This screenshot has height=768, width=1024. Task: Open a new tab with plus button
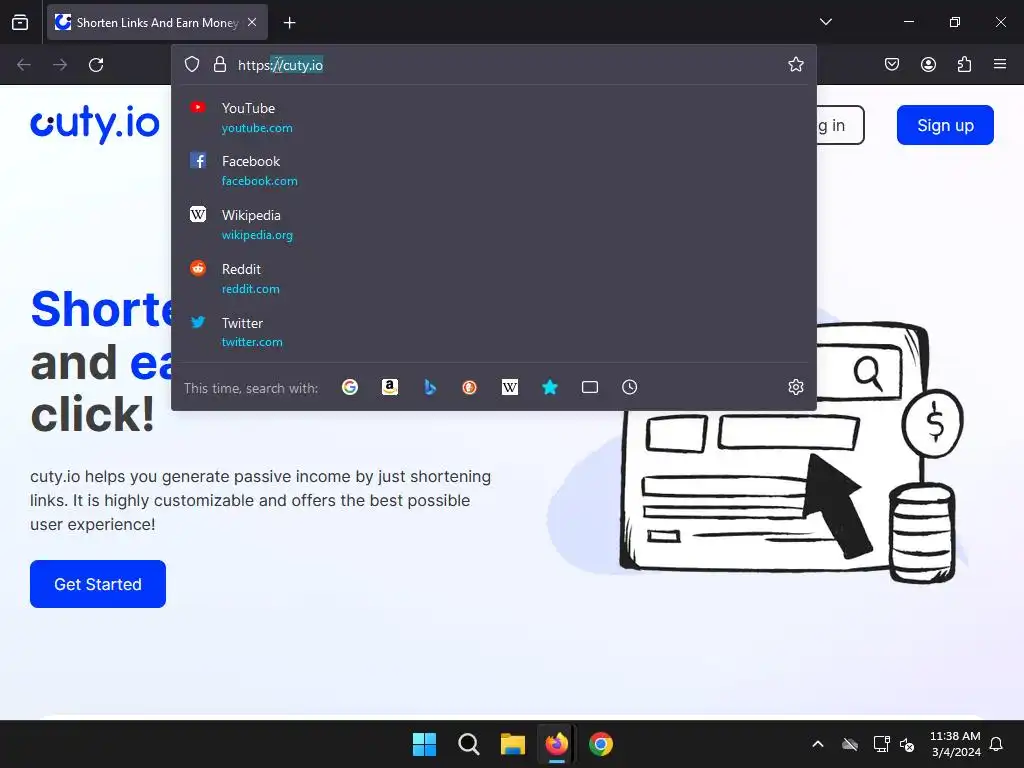point(289,23)
